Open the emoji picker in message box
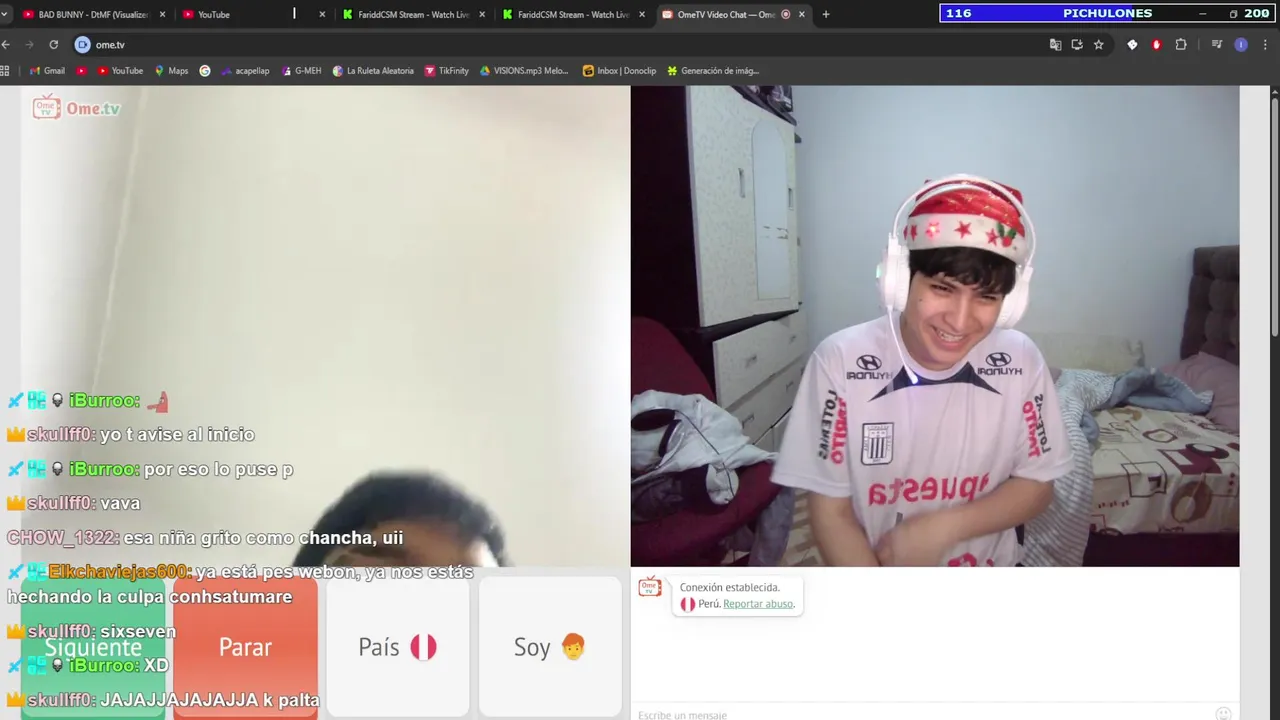The image size is (1280, 720). [x=1223, y=714]
